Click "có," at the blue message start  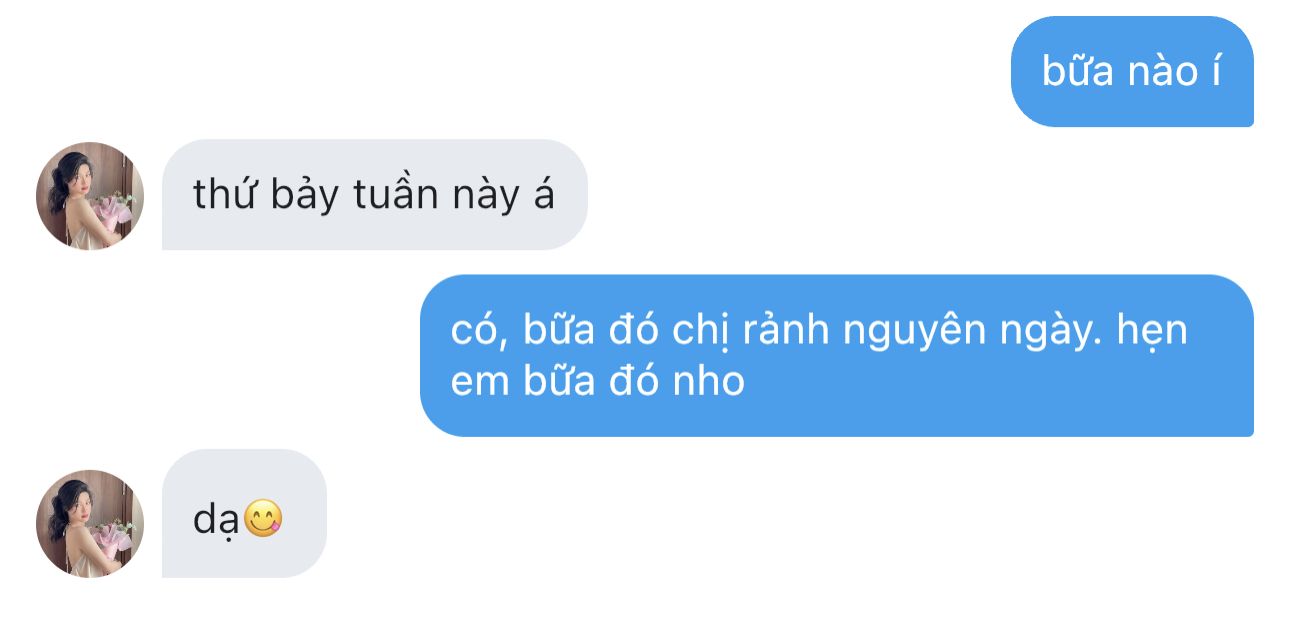481,332
